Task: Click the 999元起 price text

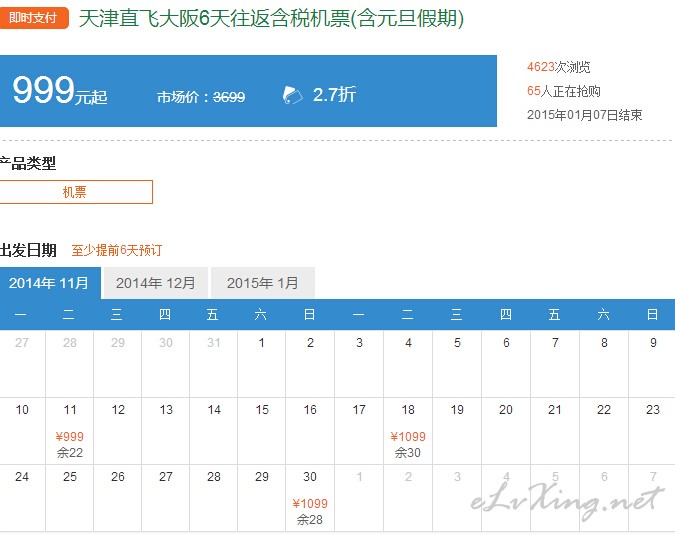Action: point(60,91)
